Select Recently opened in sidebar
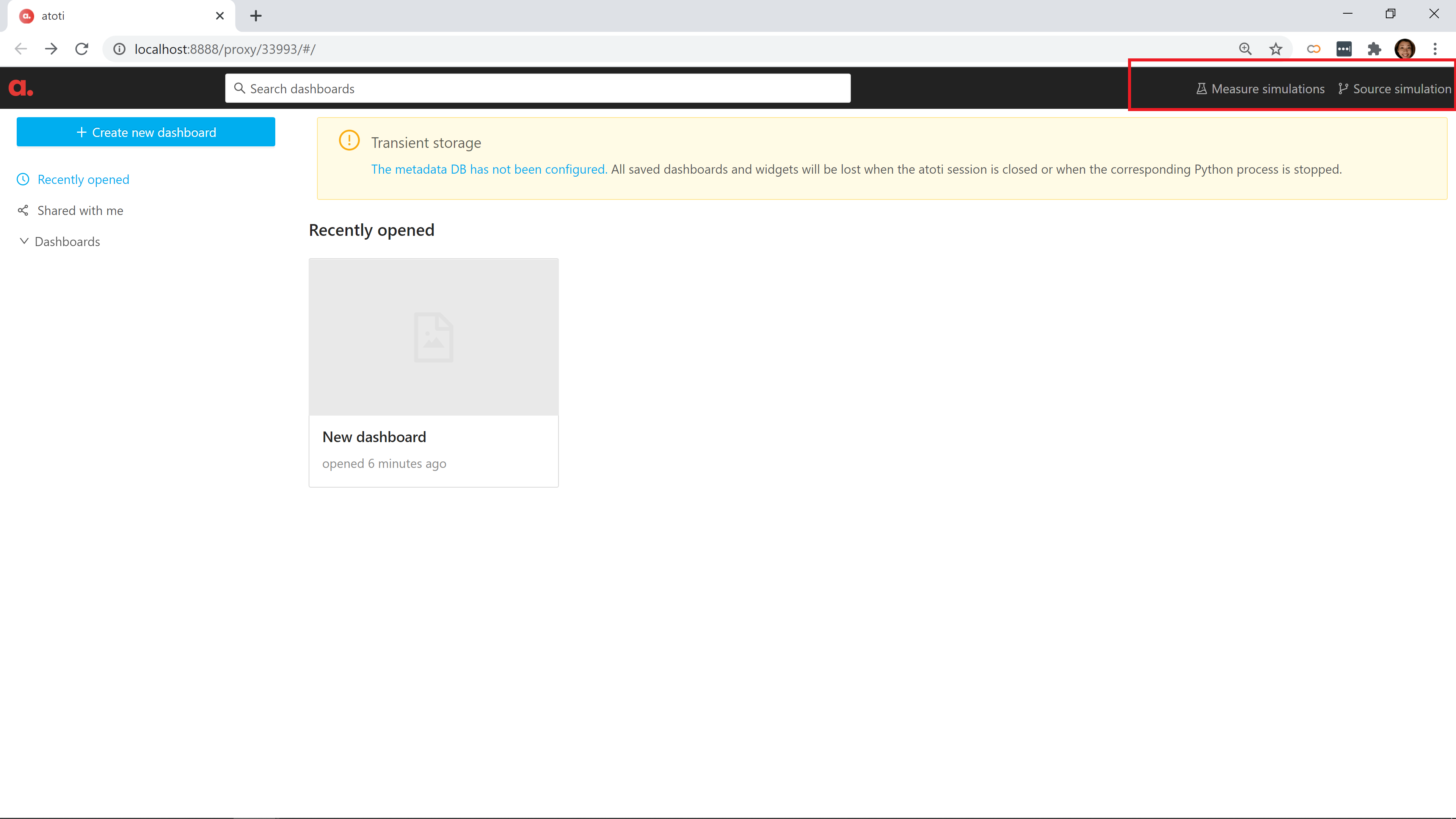This screenshot has height=819, width=1456. click(83, 180)
